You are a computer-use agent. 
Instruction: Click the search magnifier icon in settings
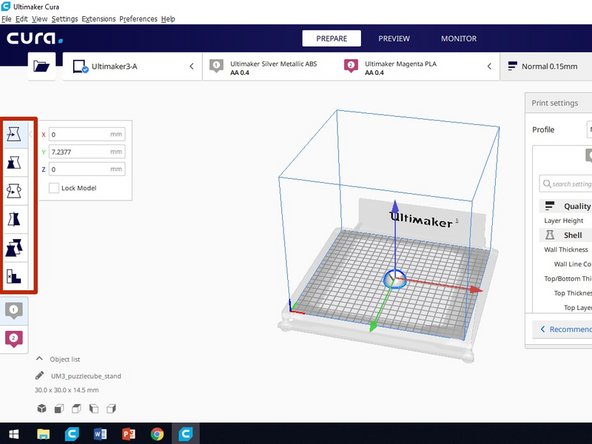coord(547,184)
